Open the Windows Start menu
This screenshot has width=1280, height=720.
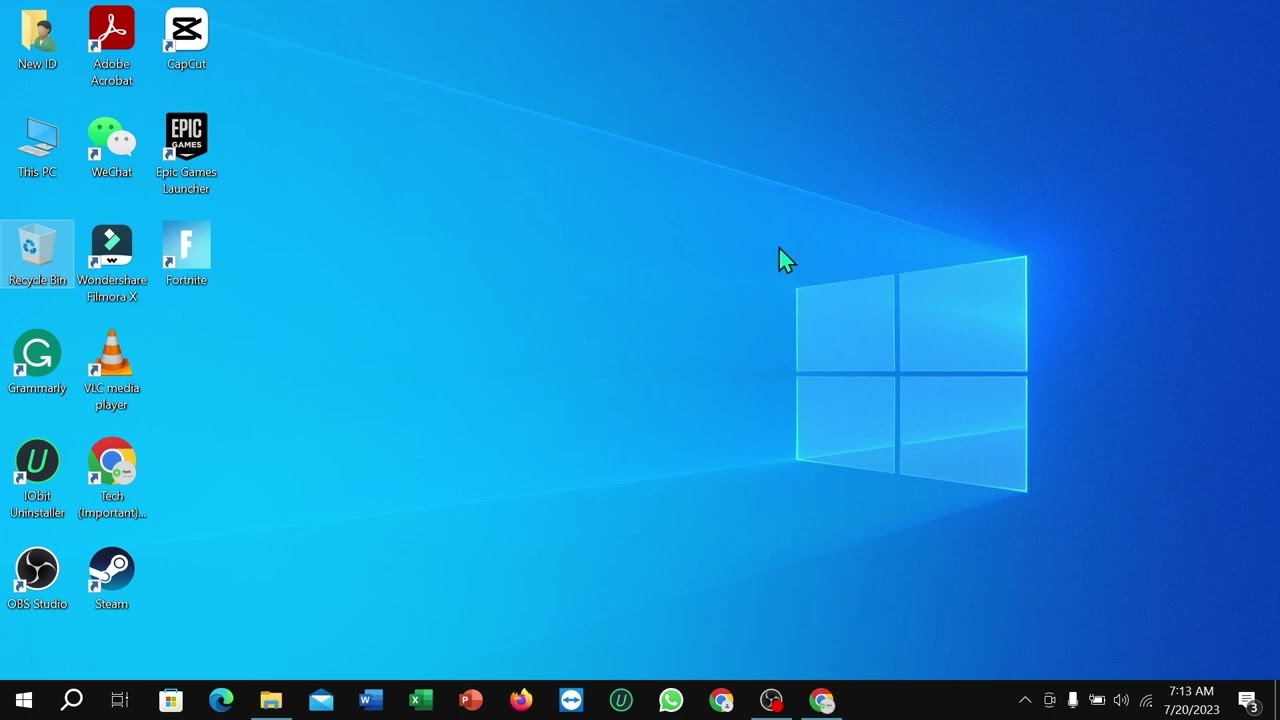pyautogui.click(x=24, y=700)
